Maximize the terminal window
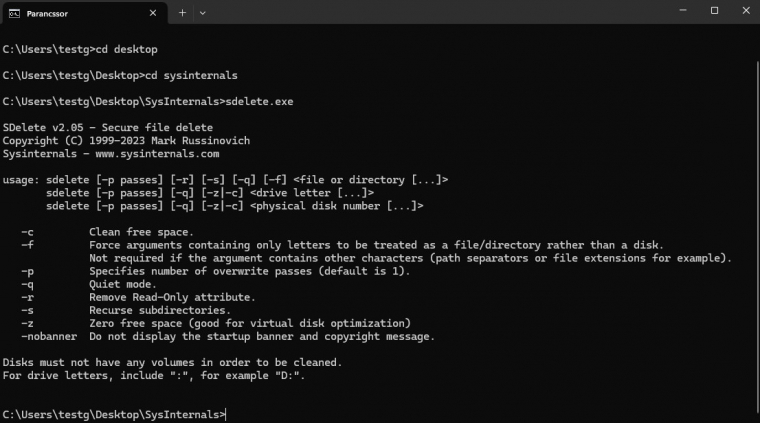 (714, 12)
